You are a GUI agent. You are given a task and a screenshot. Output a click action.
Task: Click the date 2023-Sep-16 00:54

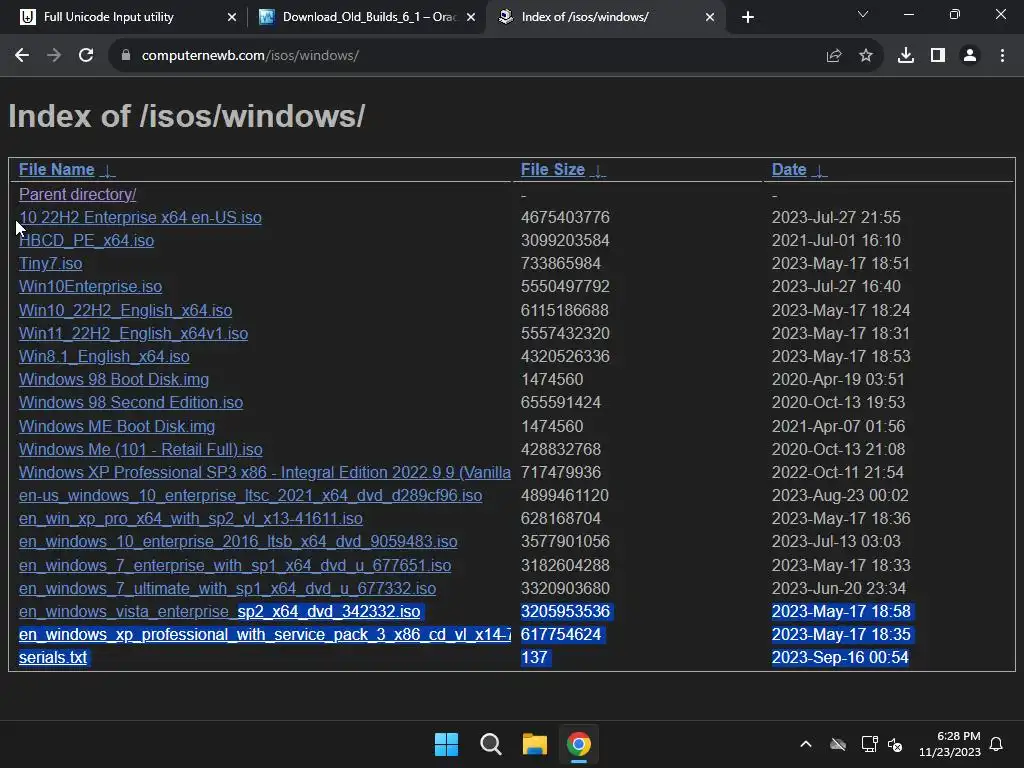click(840, 658)
